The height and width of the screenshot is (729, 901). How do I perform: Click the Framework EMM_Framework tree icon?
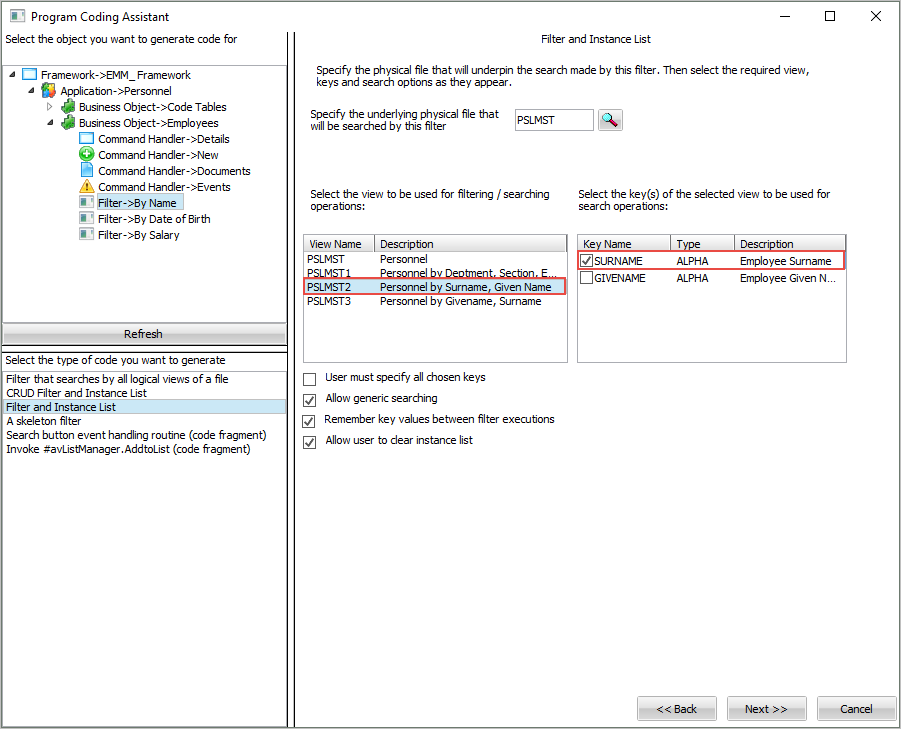click(29, 75)
